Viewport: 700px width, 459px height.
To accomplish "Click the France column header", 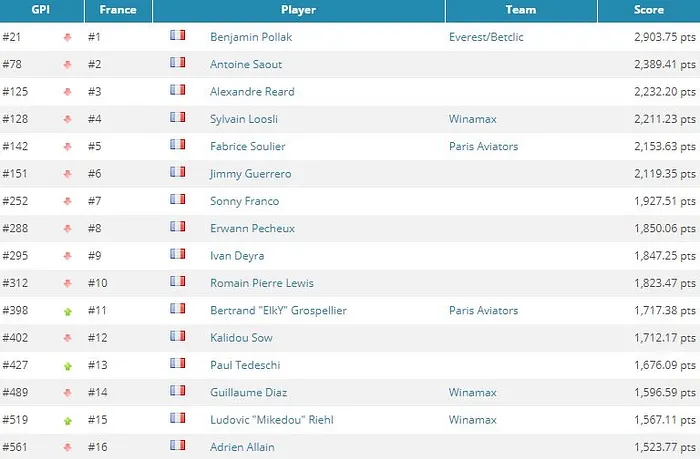I will (118, 10).
